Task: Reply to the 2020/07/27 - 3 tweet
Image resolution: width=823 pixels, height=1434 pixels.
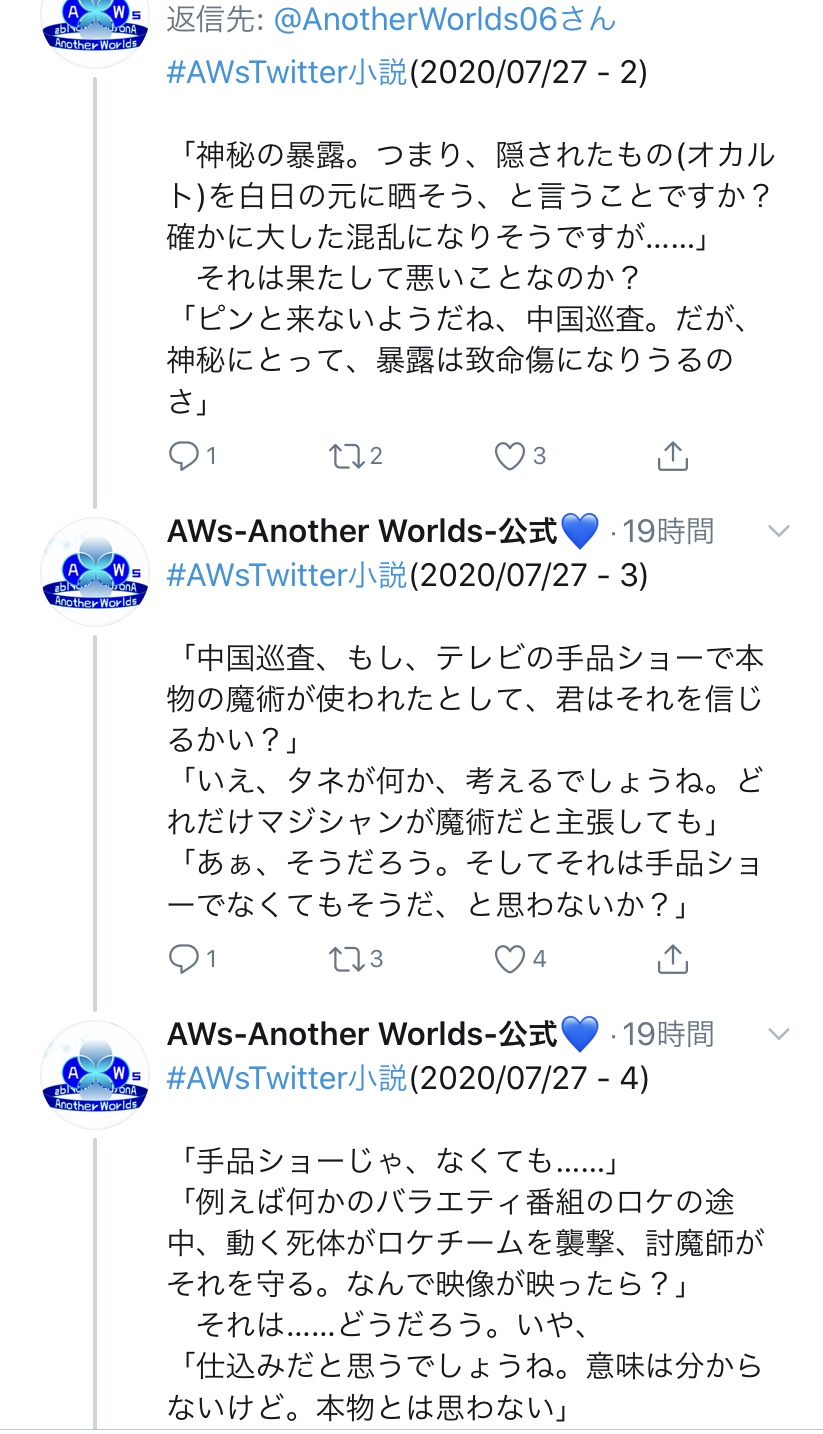Action: click(x=184, y=960)
